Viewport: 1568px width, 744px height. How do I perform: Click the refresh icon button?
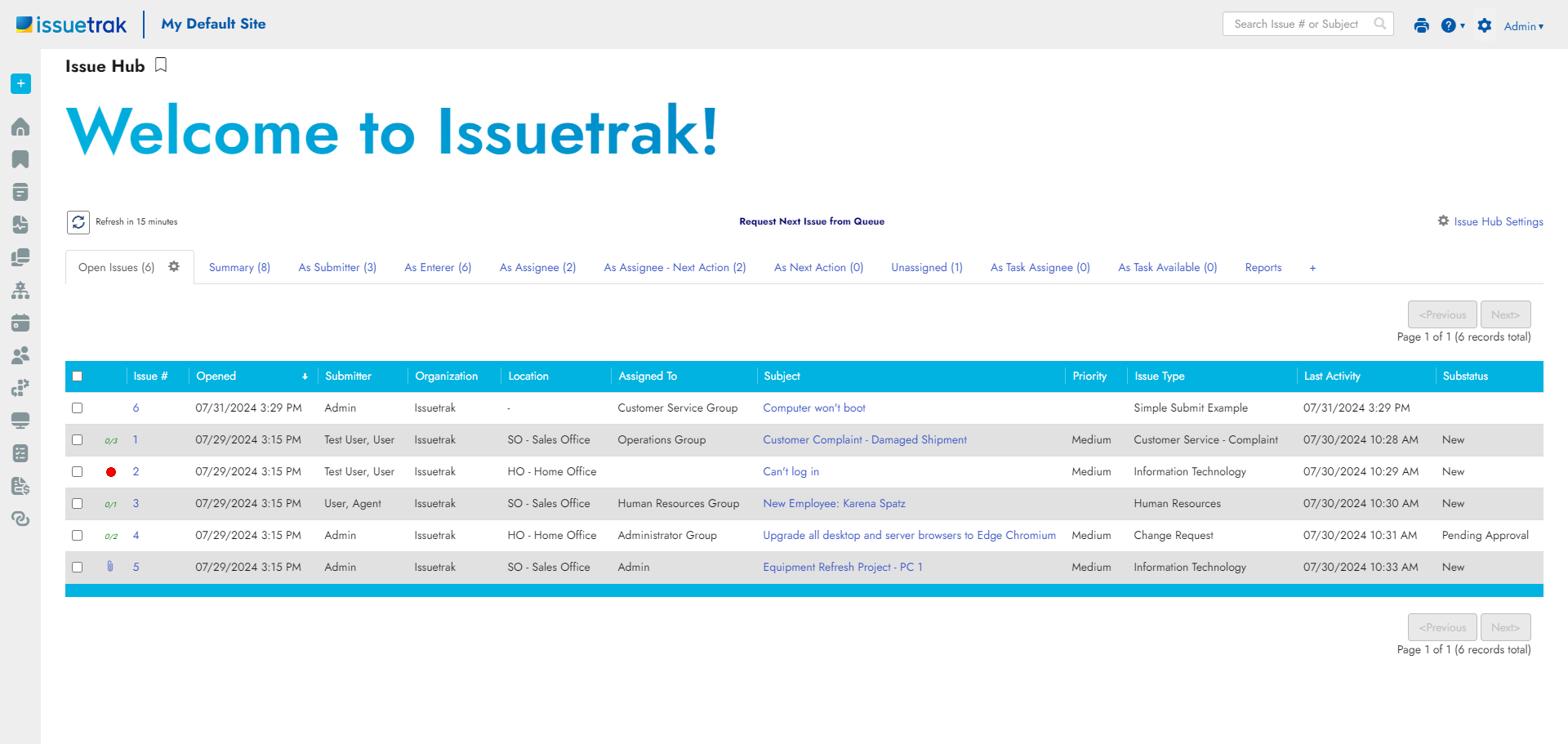(78, 221)
